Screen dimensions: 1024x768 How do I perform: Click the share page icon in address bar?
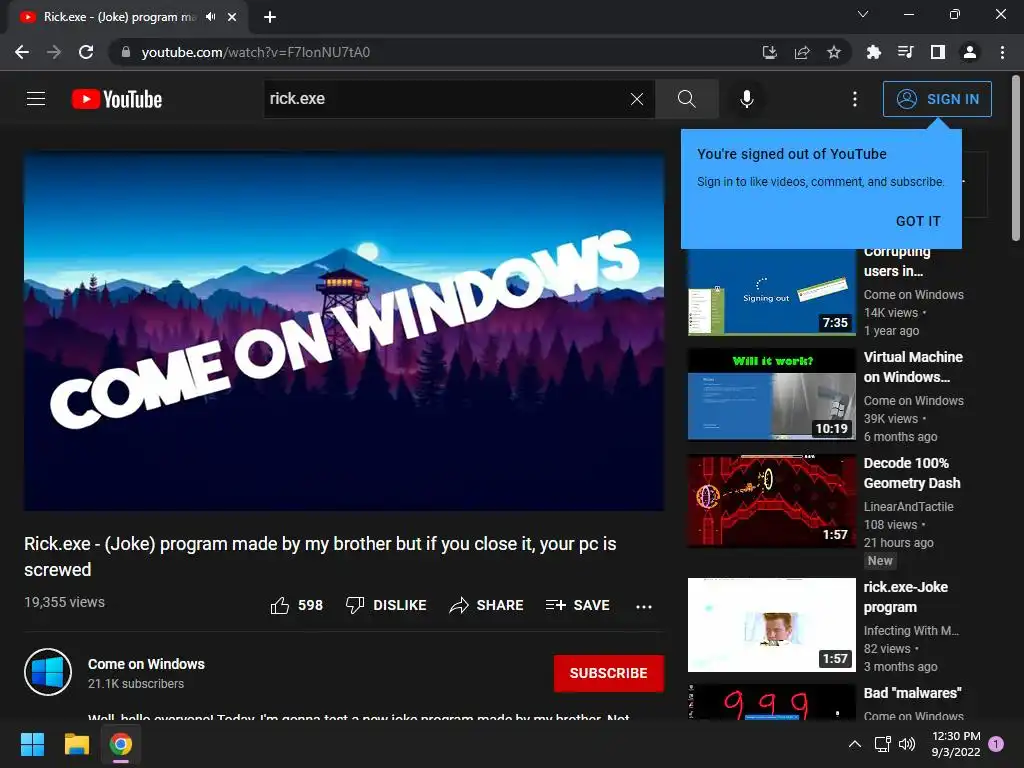(x=802, y=52)
